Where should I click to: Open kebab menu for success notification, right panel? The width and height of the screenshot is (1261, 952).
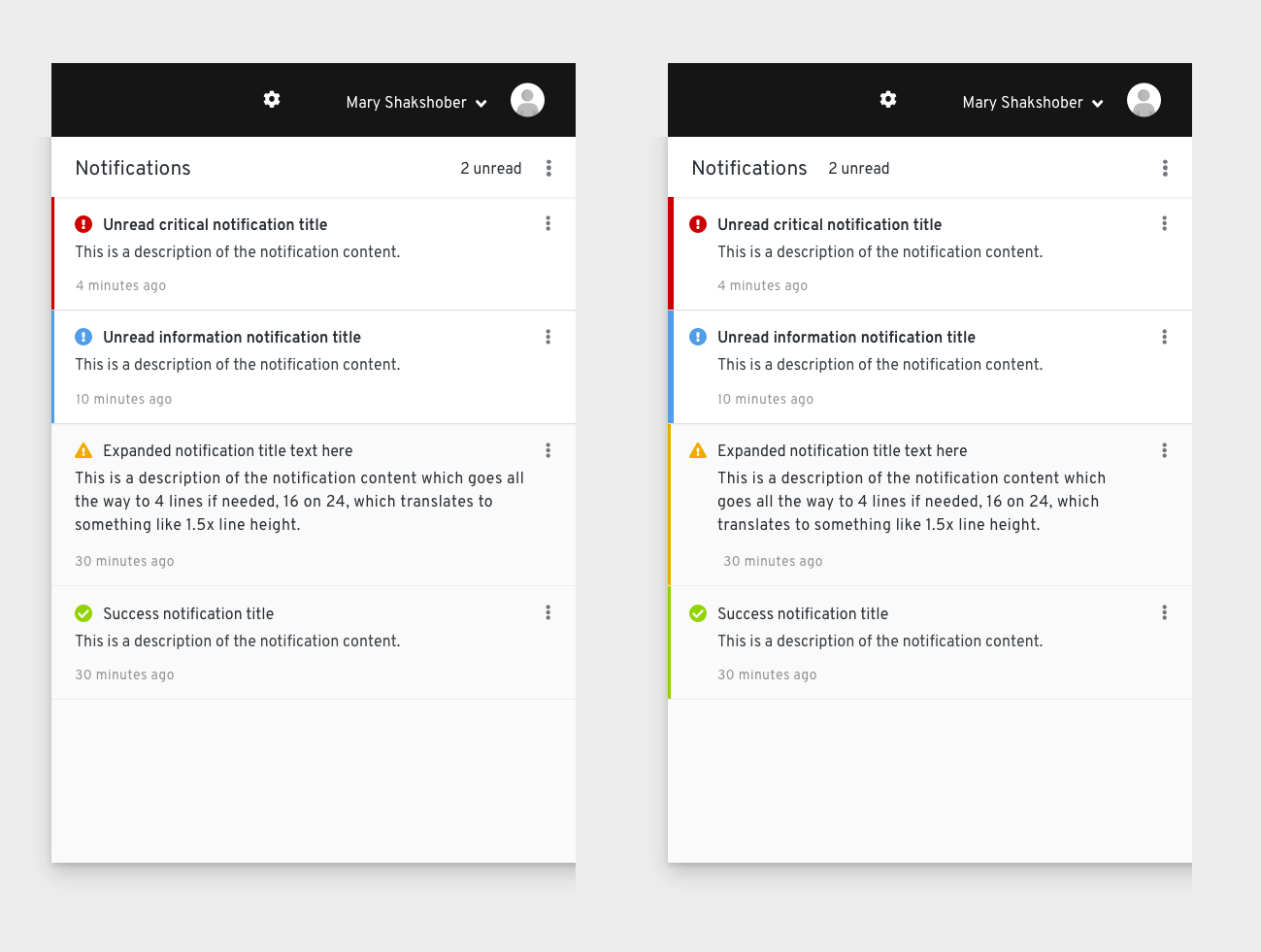tap(1165, 612)
